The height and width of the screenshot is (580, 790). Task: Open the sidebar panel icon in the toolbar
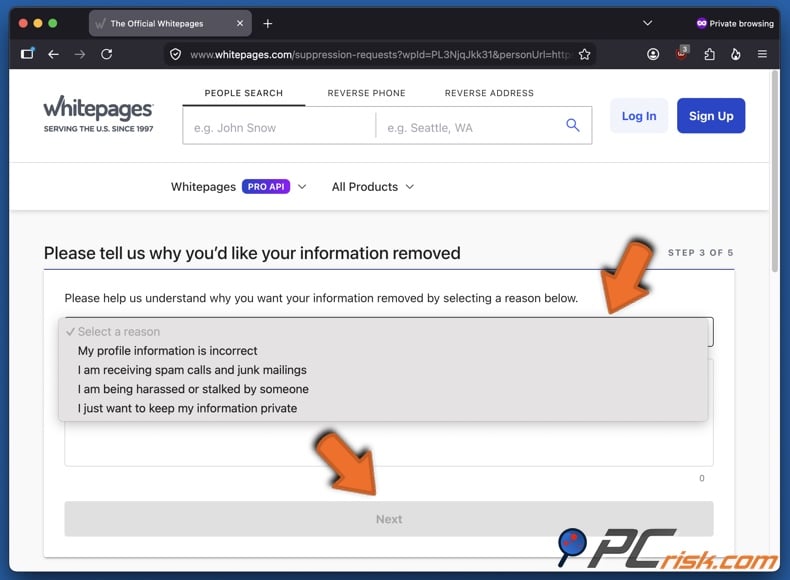pos(27,53)
